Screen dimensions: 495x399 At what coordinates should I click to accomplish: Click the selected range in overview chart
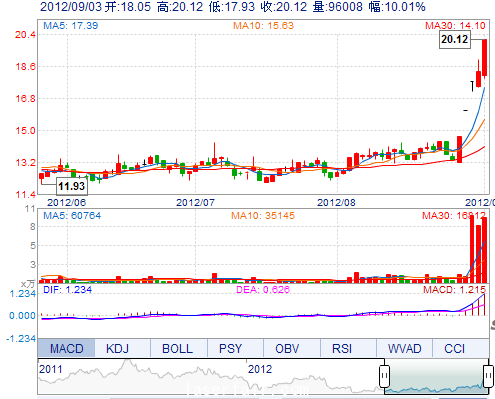pos(436,376)
